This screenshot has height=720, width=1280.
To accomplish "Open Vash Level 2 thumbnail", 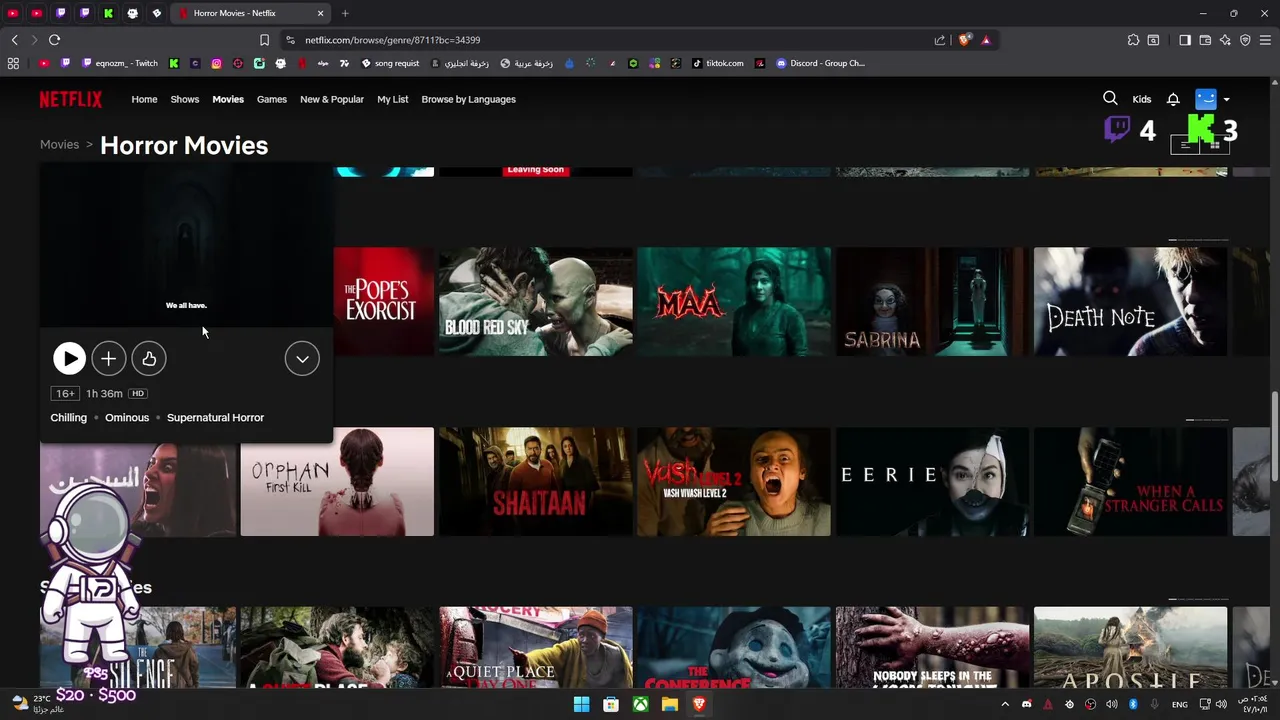I will click(734, 481).
